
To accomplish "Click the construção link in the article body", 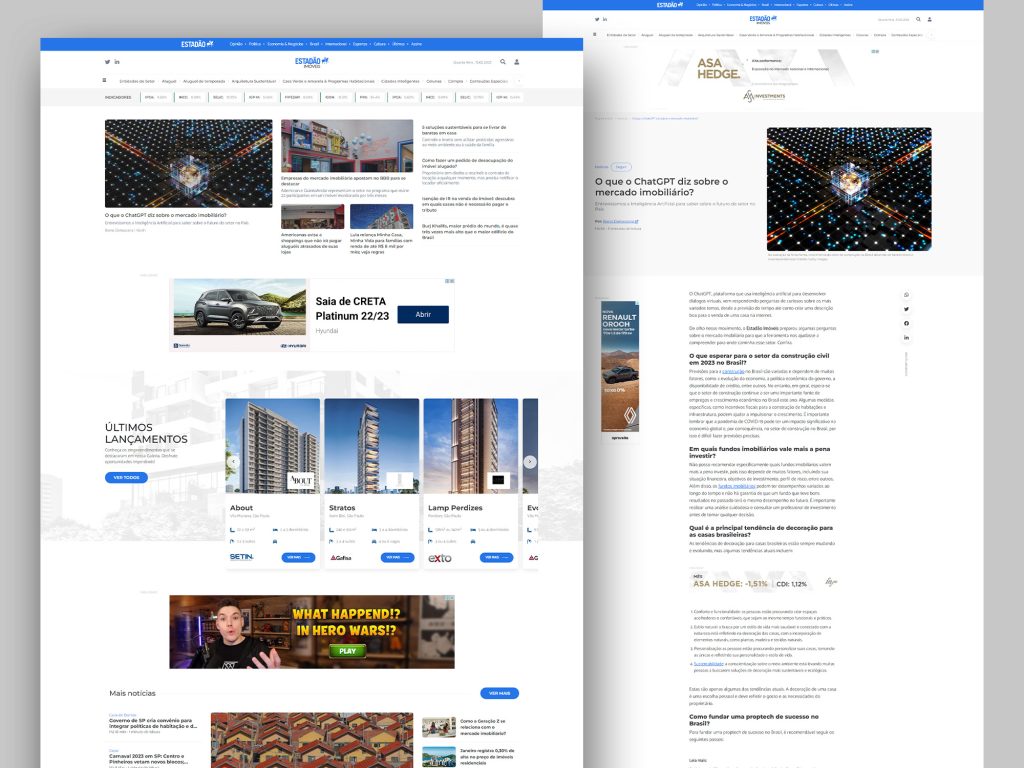I will click(x=733, y=372).
